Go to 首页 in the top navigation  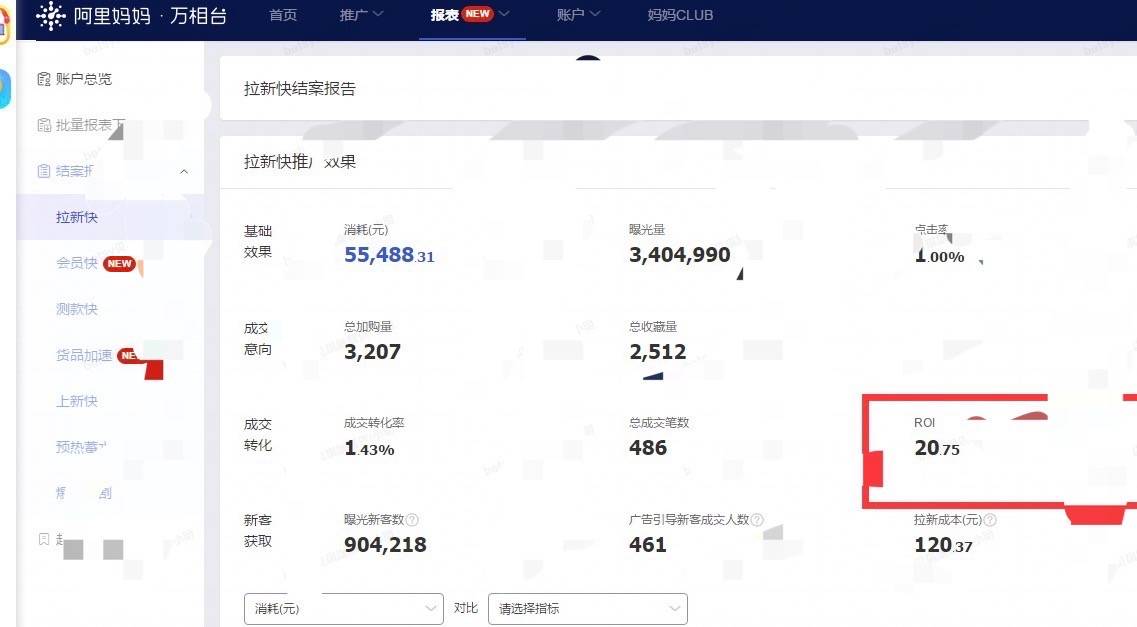283,15
